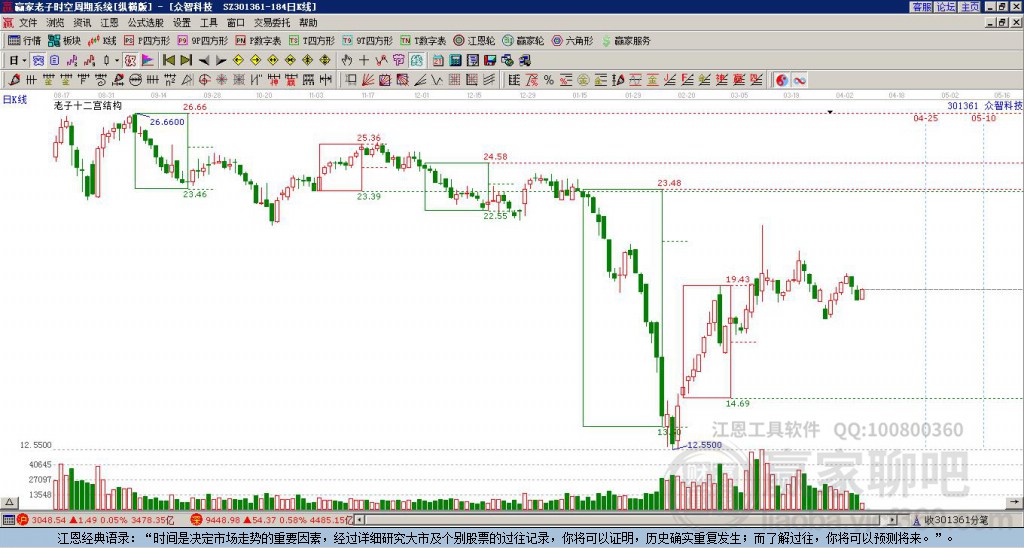Open the 设置 menu

pos(182,23)
